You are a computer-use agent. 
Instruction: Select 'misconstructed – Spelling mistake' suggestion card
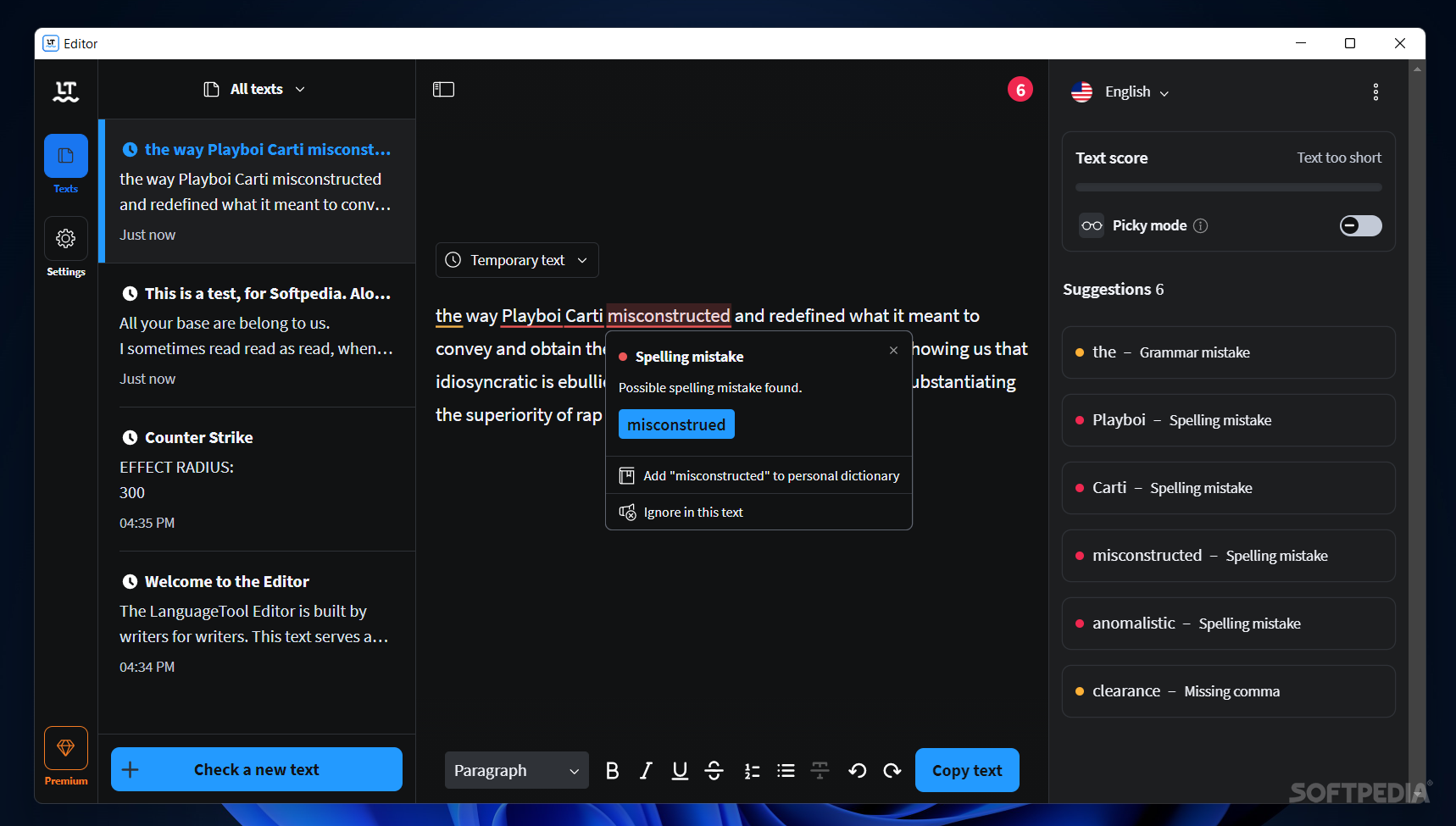[1228, 556]
